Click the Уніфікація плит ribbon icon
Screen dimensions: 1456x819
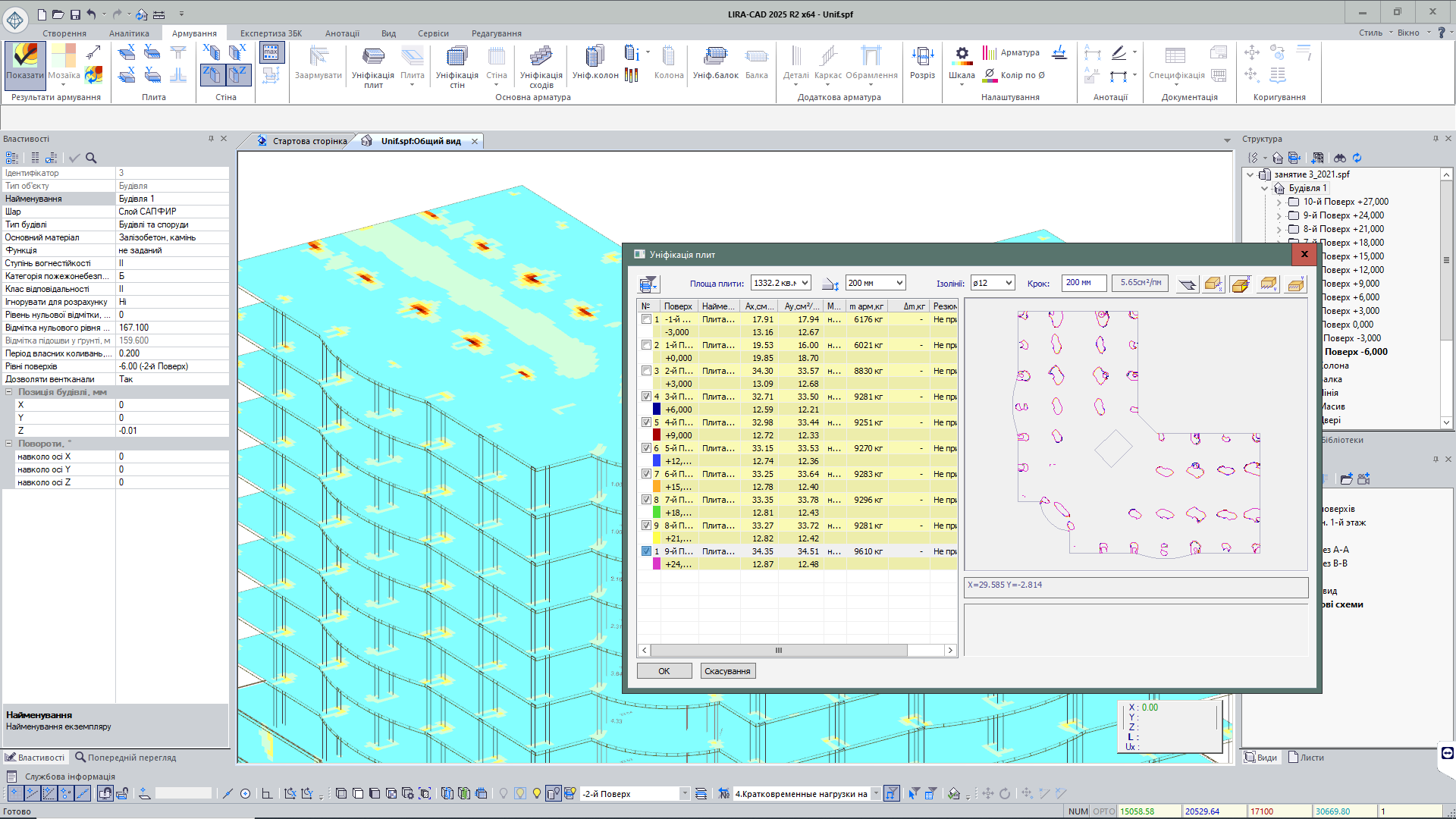click(372, 59)
